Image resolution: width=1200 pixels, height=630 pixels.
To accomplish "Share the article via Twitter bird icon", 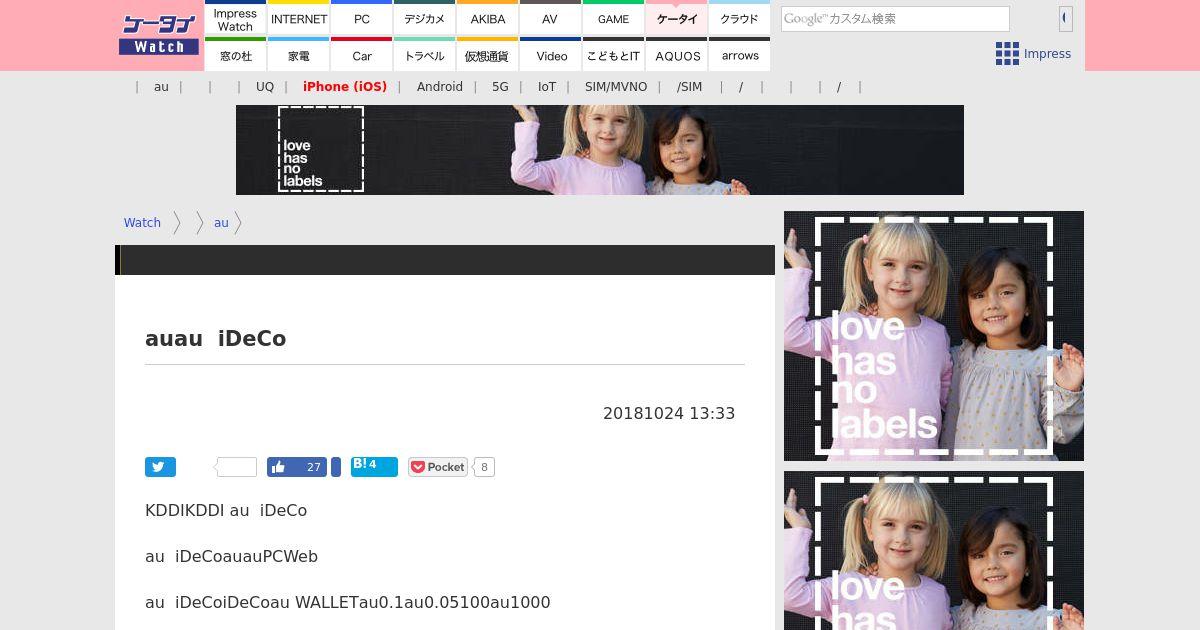I will pyautogui.click(x=160, y=467).
